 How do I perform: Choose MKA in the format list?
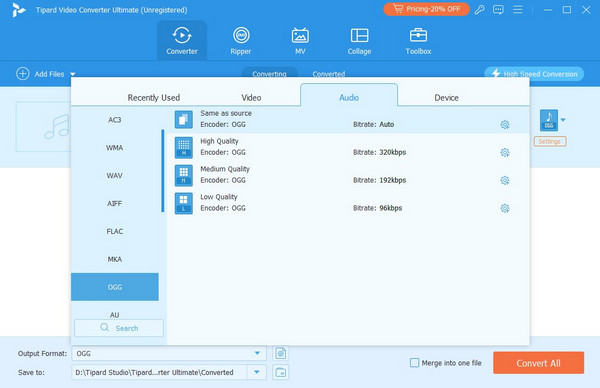pos(115,259)
